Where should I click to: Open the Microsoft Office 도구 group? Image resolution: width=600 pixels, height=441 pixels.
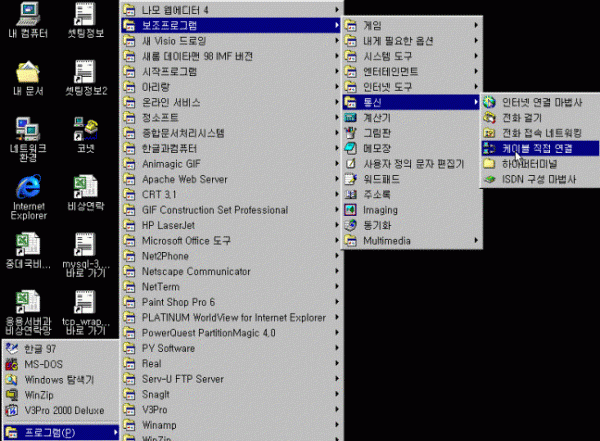(x=231, y=240)
